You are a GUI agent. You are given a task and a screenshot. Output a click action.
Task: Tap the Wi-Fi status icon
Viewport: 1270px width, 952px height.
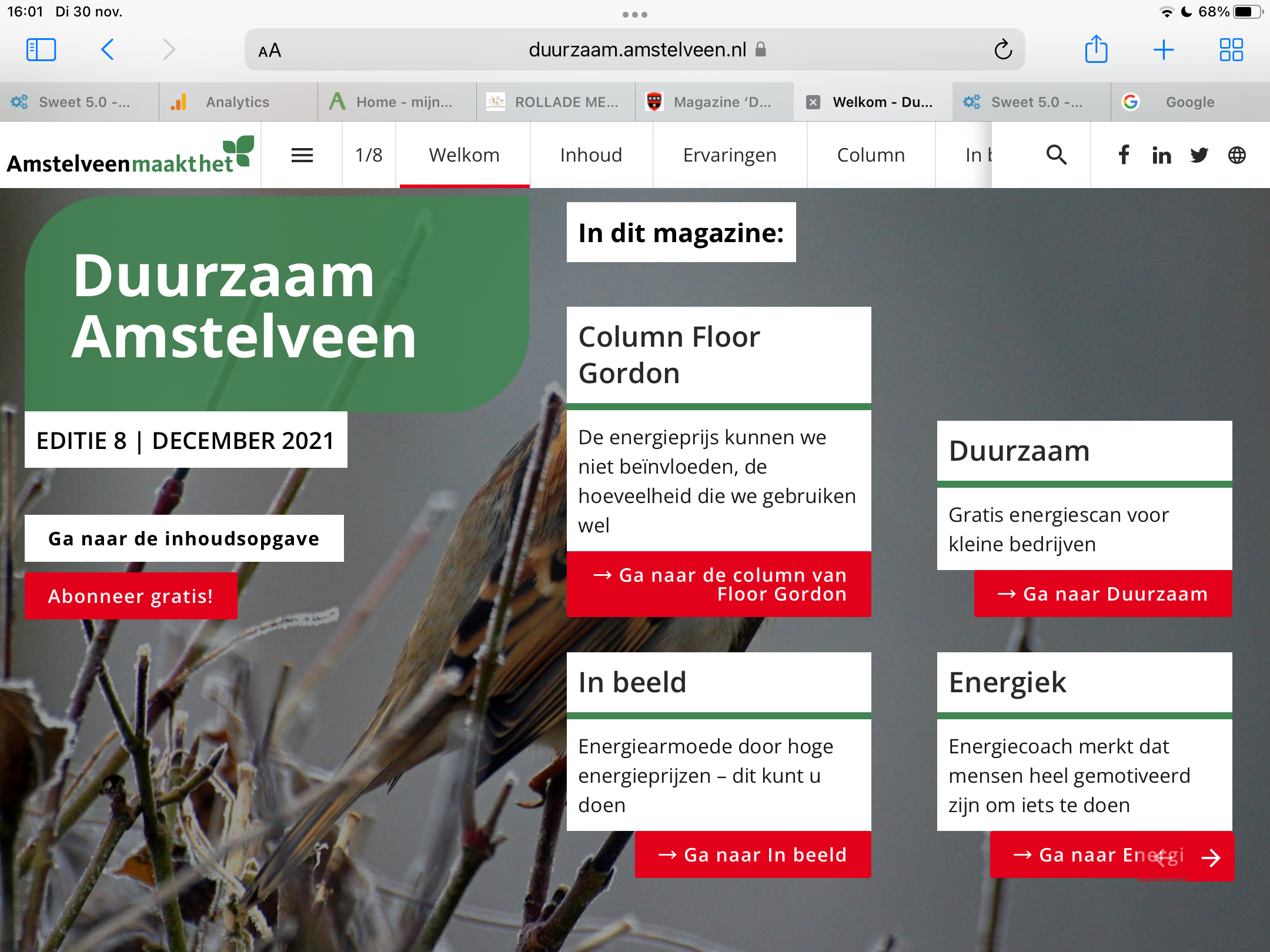1166,12
